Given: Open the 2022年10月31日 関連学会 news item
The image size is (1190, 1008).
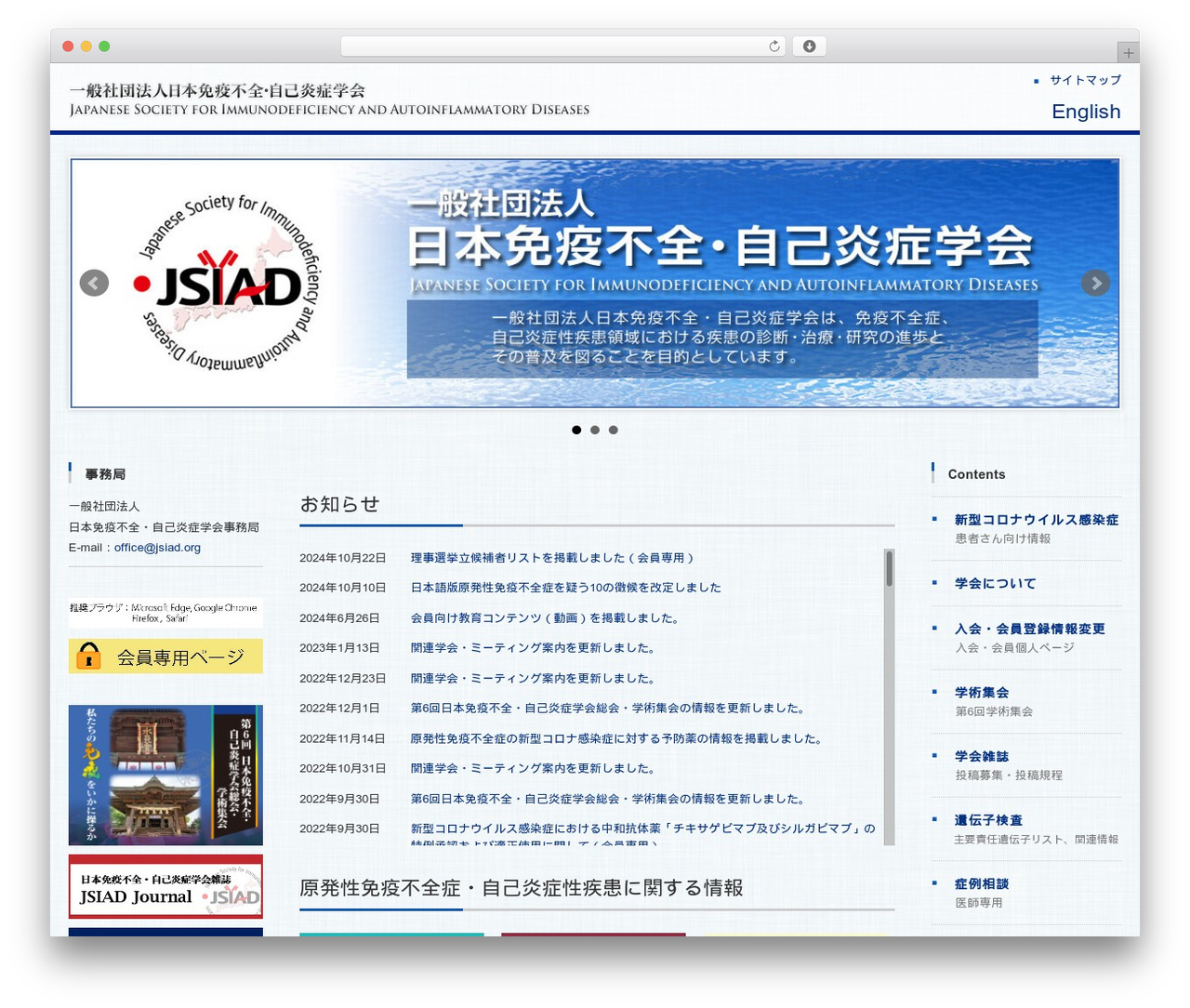Looking at the screenshot, I should pyautogui.click(x=534, y=769).
